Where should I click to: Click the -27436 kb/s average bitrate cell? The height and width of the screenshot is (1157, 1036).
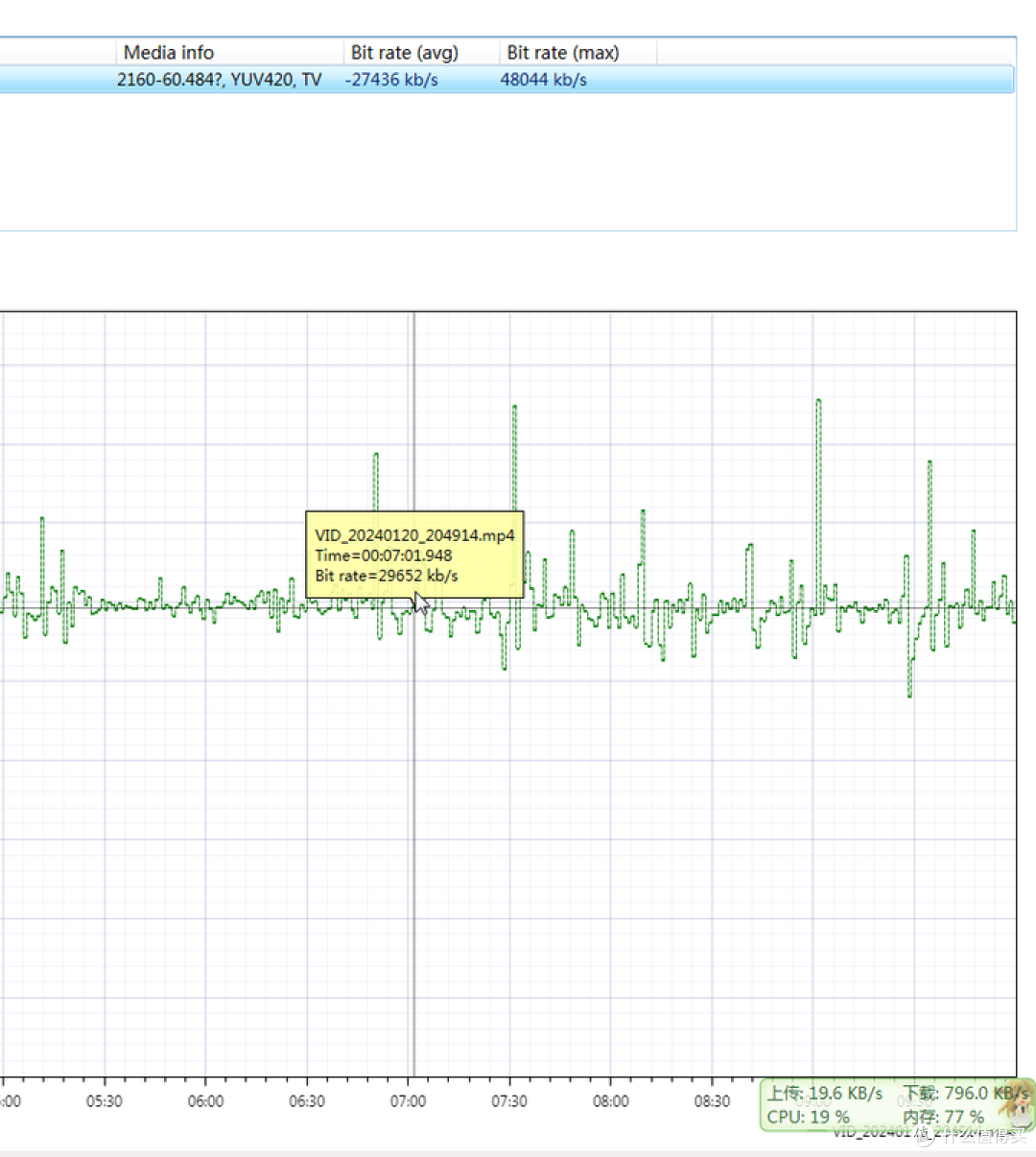pyautogui.click(x=391, y=80)
